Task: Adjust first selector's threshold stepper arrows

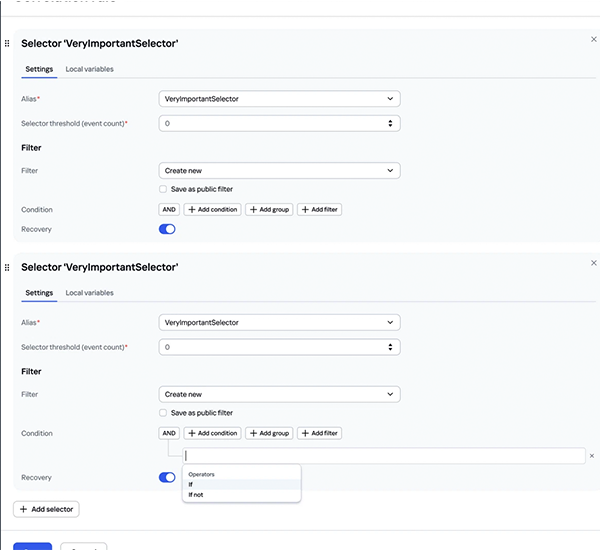Action: pos(390,123)
